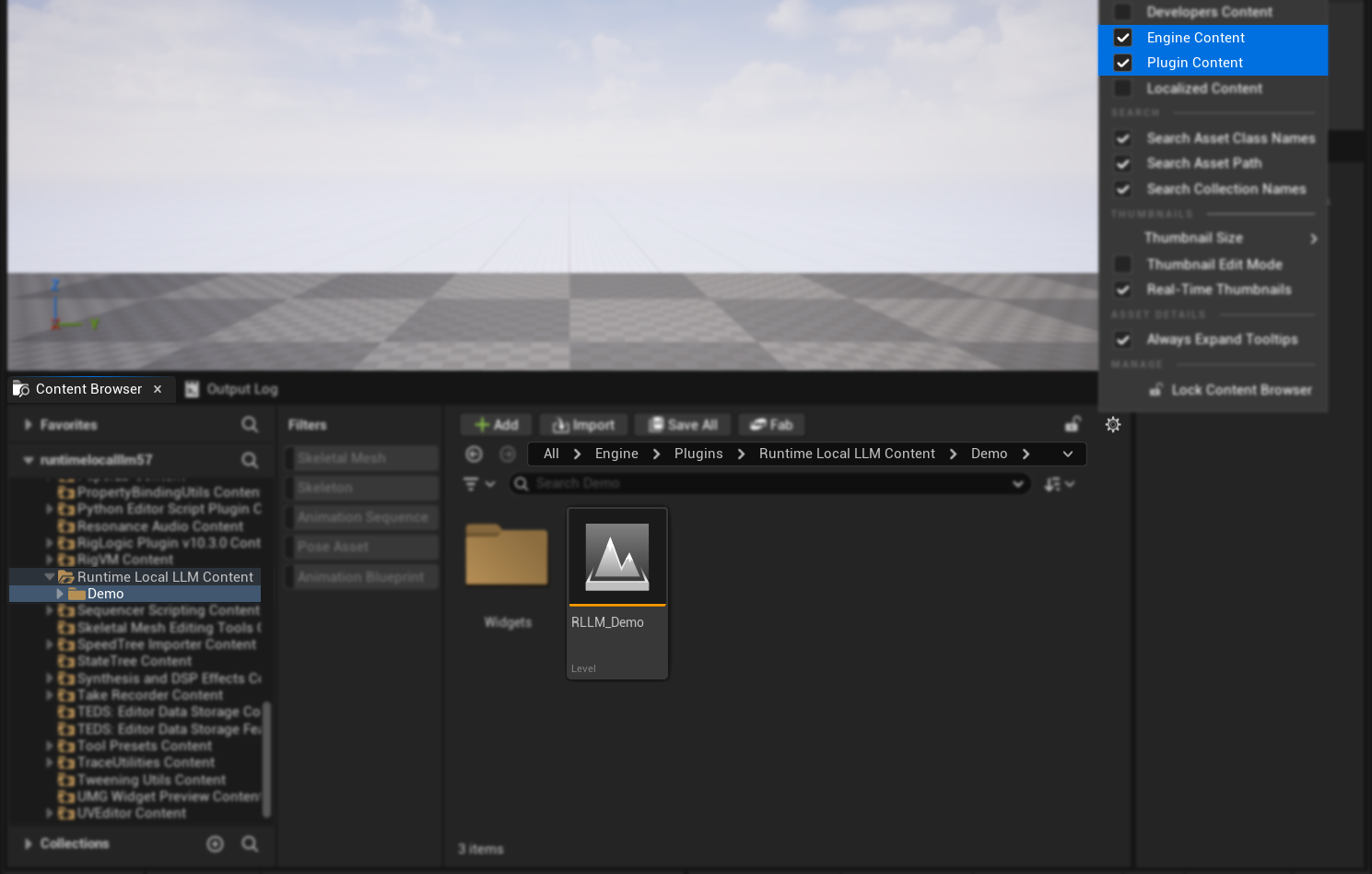1372x874 pixels.
Task: Click the lock icon above settings gear
Action: coord(1073,424)
